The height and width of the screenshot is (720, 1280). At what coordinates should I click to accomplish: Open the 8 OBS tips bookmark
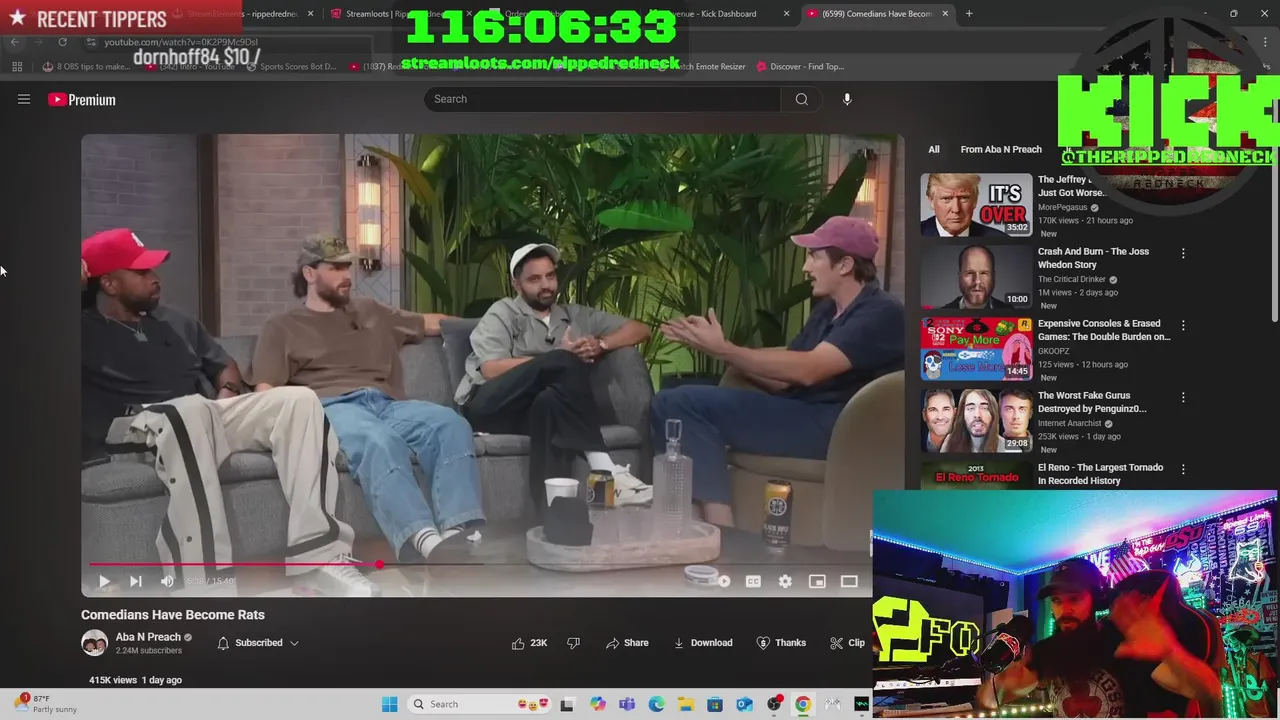tap(88, 66)
